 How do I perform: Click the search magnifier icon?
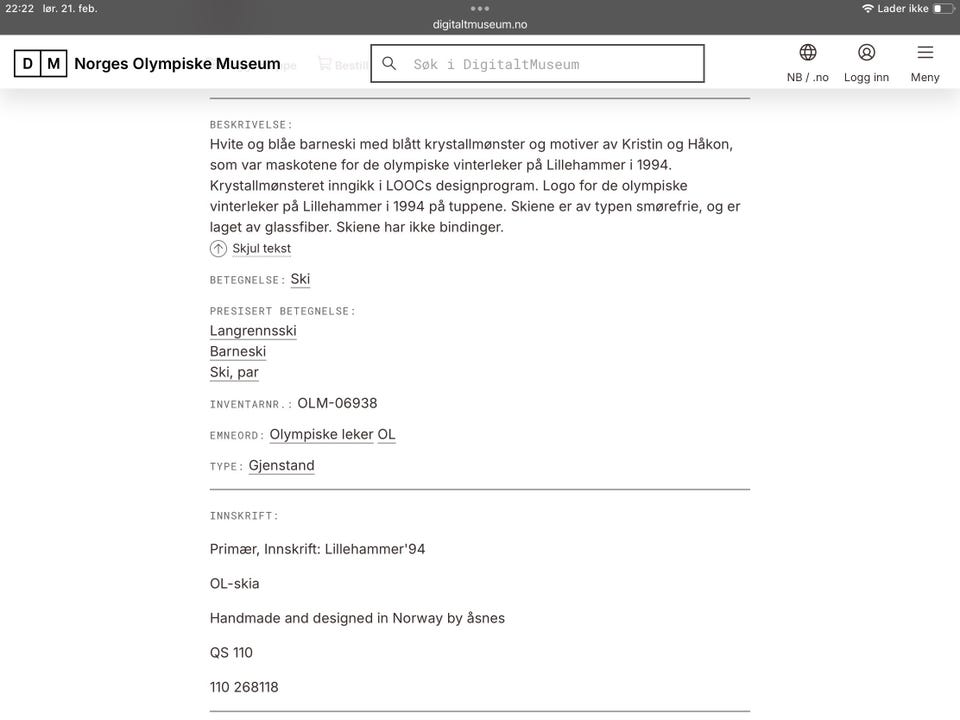[389, 63]
